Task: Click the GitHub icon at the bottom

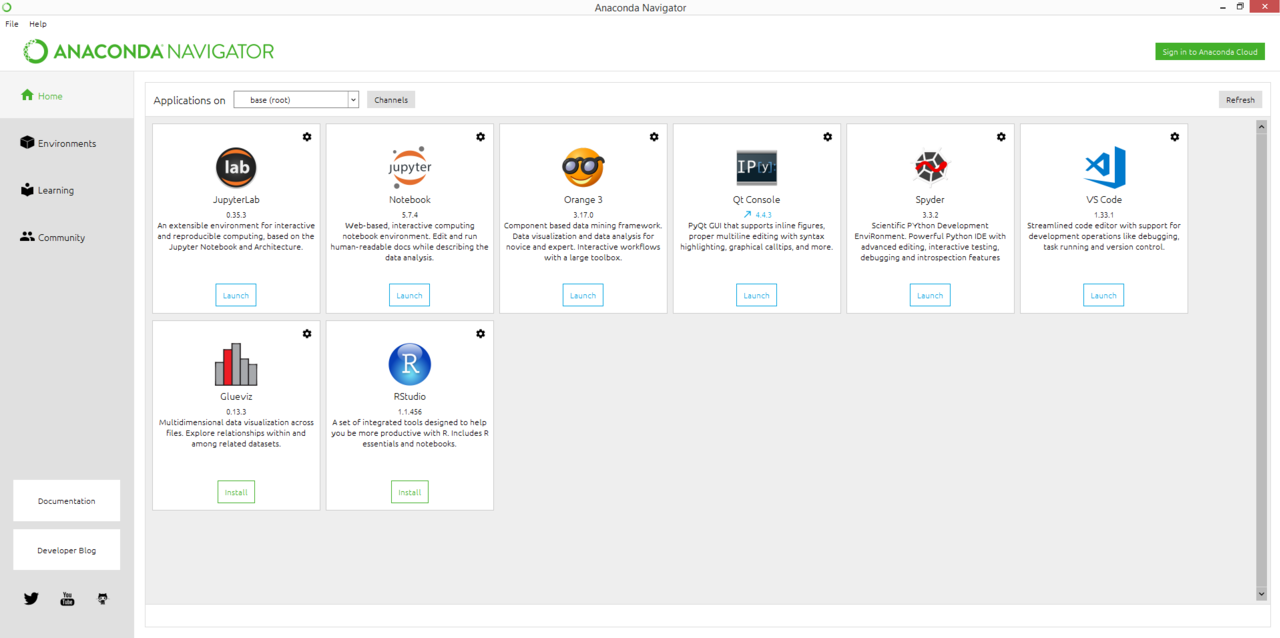Action: point(102,598)
